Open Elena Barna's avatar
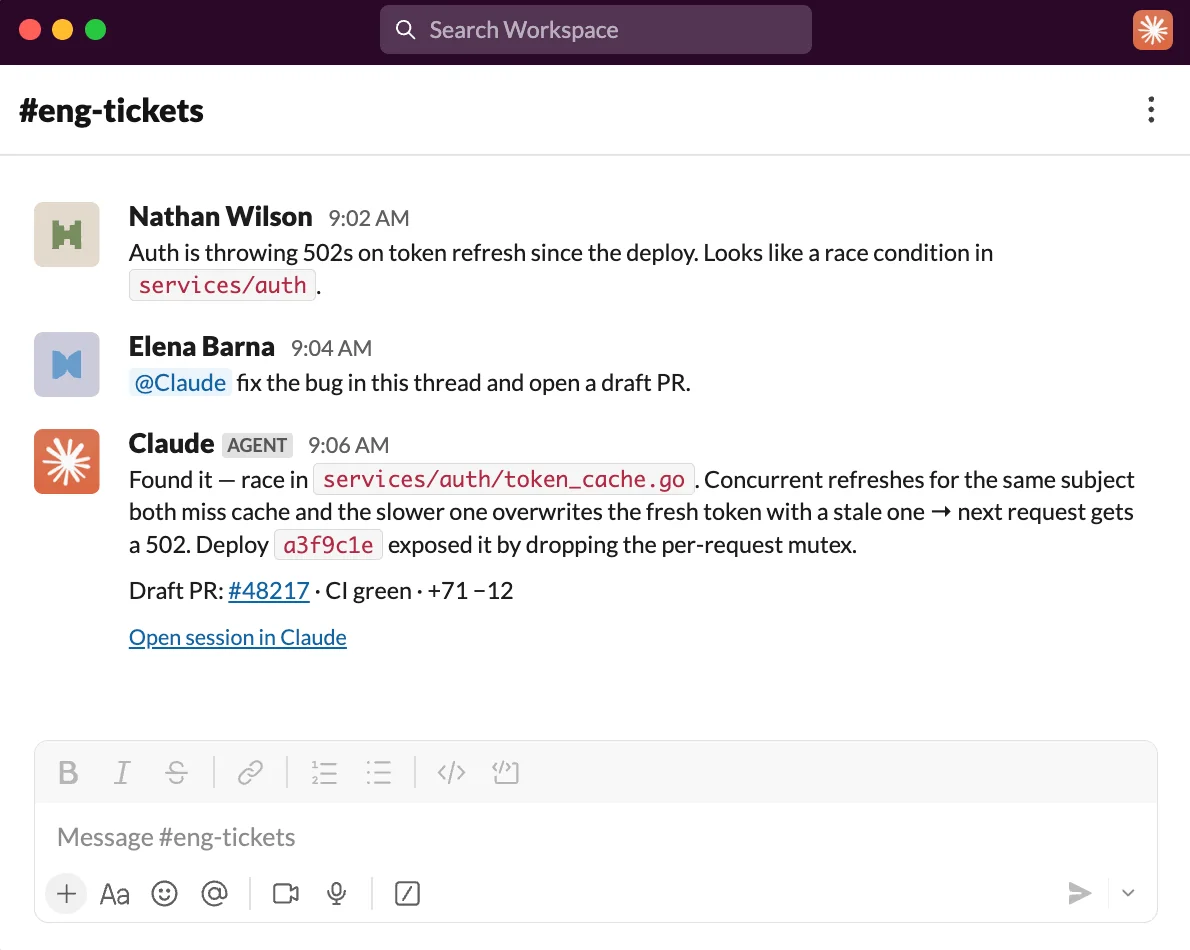1190x950 pixels. (67, 364)
